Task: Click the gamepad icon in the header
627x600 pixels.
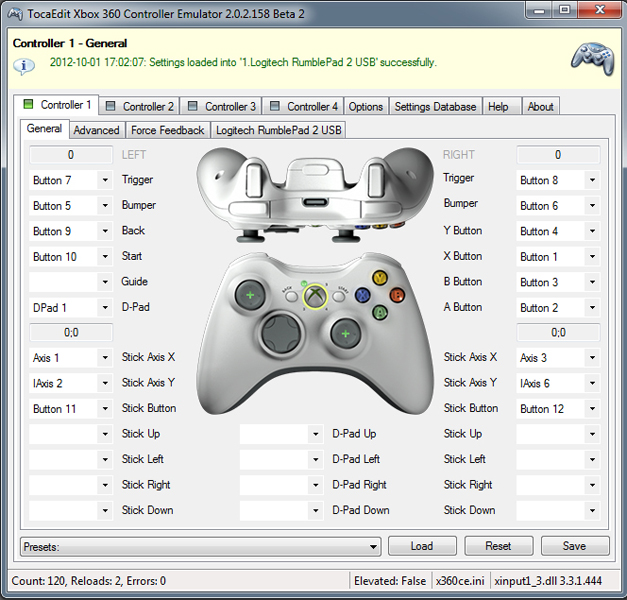Action: (x=593, y=59)
